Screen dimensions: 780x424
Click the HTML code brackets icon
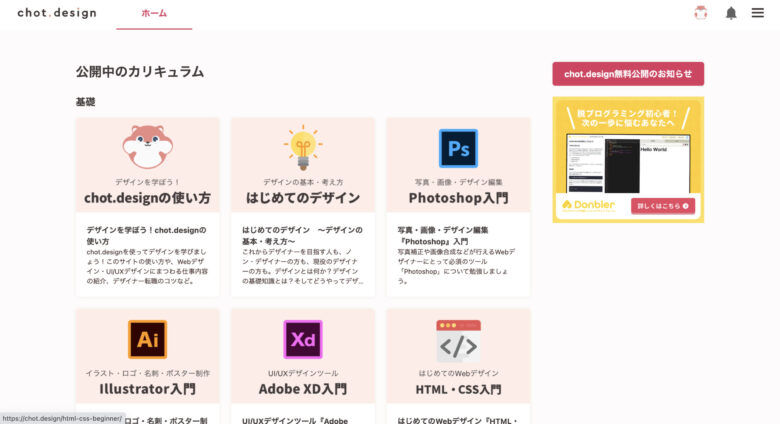(458, 341)
